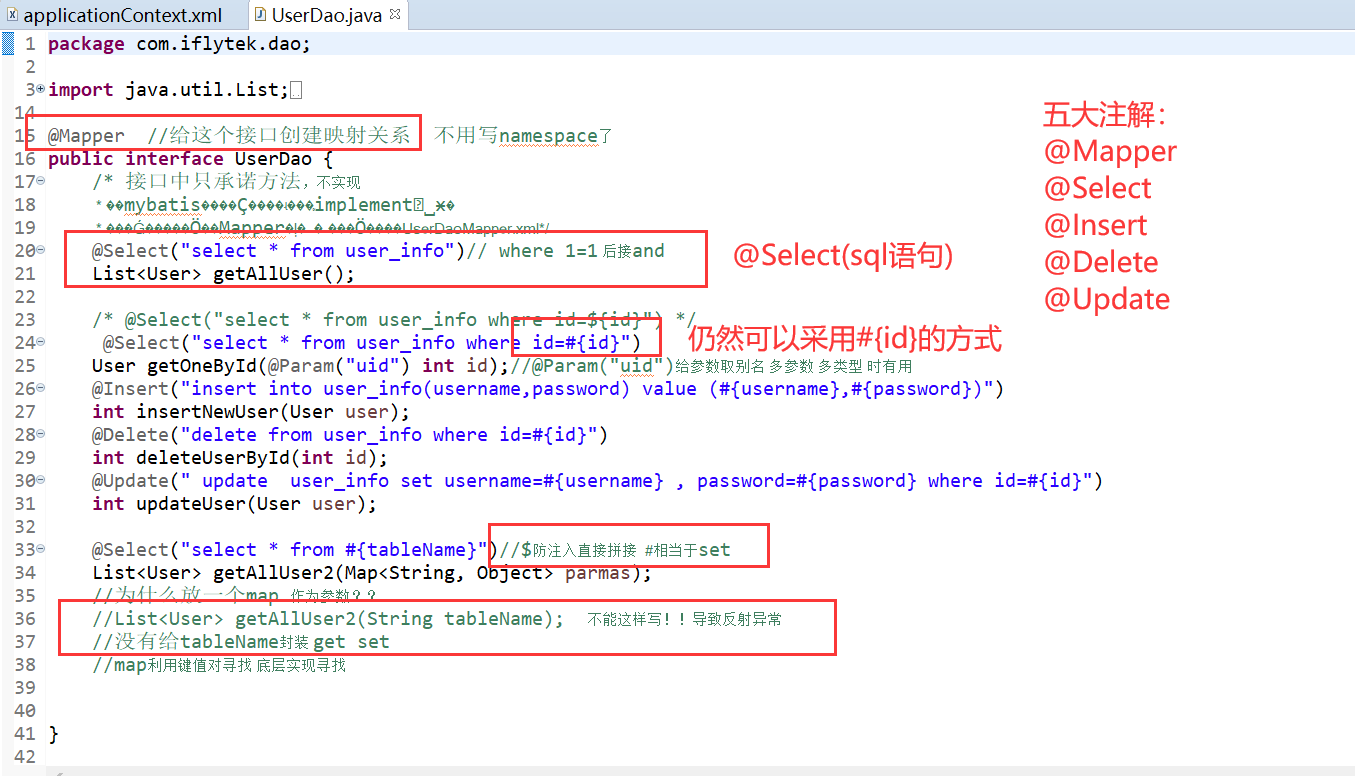Click 'List<User> getAllUser();' method declaration
Image resolution: width=1355 pixels, height=776 pixels.
223,274
